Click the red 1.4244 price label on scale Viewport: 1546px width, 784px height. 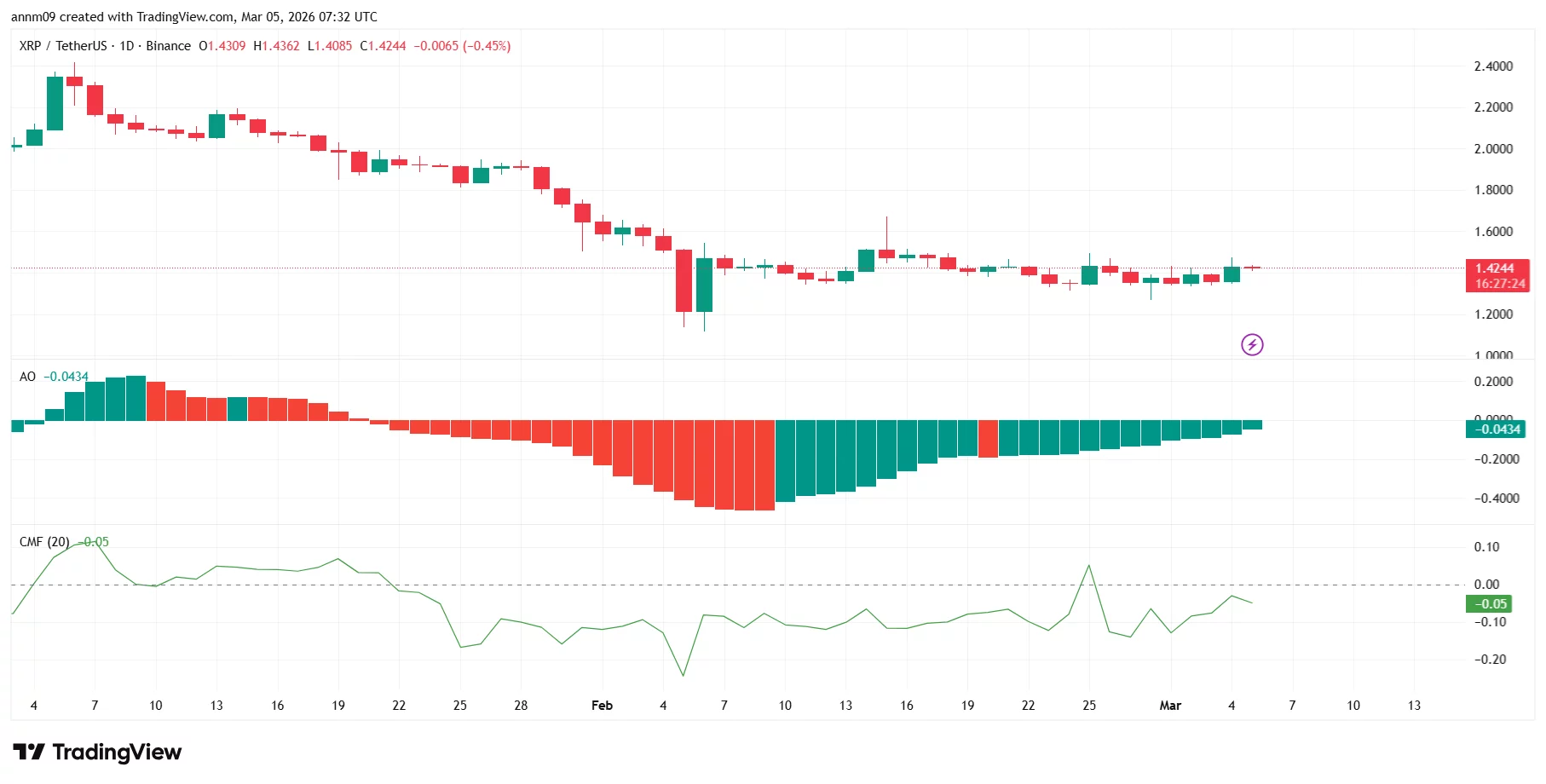(1496, 268)
